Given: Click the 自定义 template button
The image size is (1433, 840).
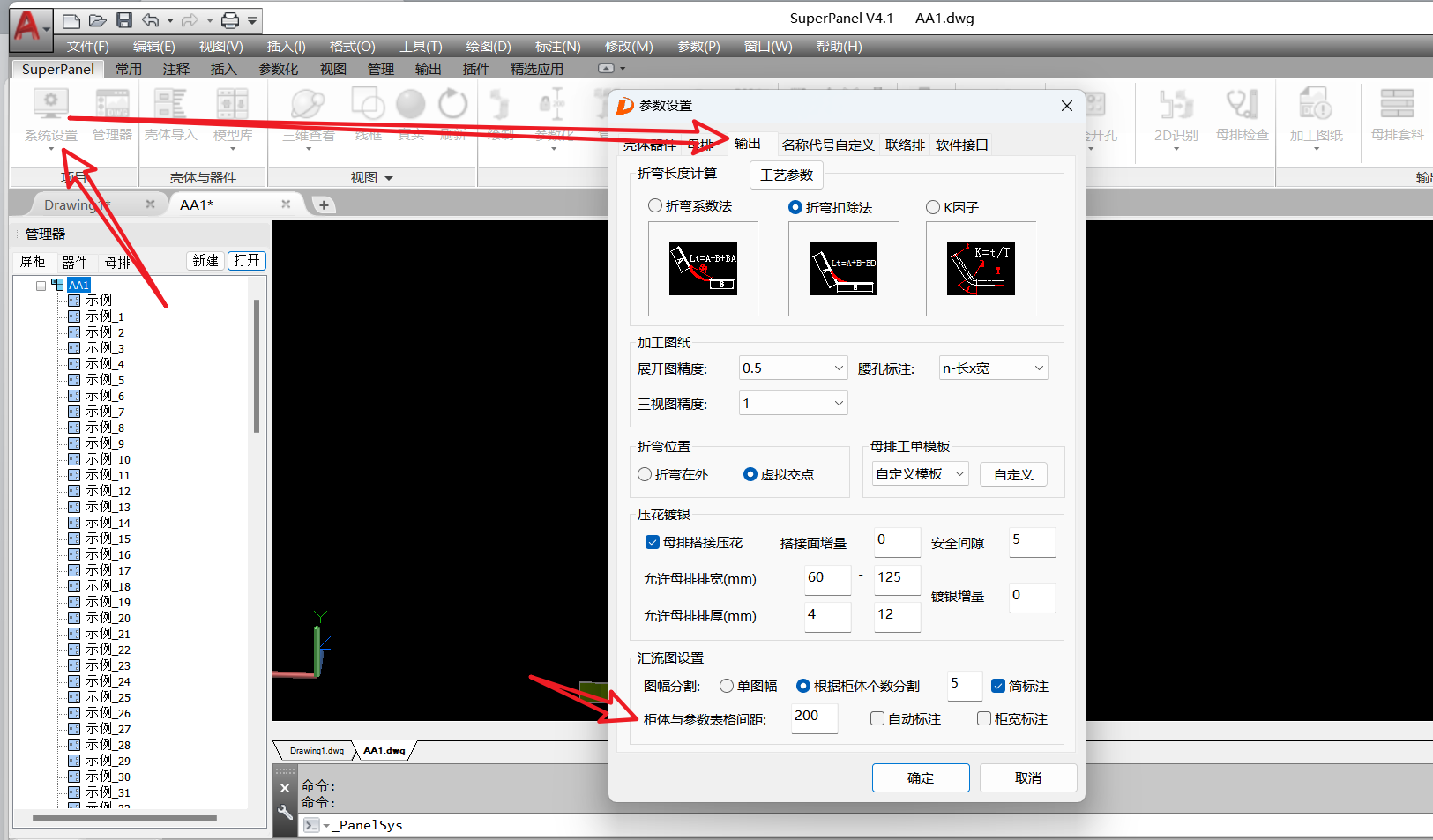Looking at the screenshot, I should pyautogui.click(x=1013, y=474).
